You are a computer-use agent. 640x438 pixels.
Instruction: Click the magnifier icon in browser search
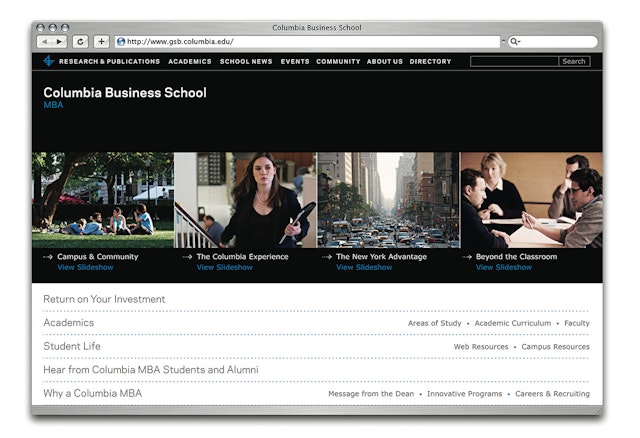pos(514,42)
